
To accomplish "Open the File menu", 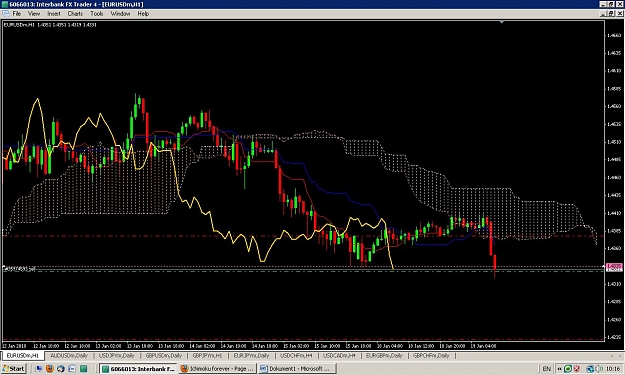I will tap(17, 14).
